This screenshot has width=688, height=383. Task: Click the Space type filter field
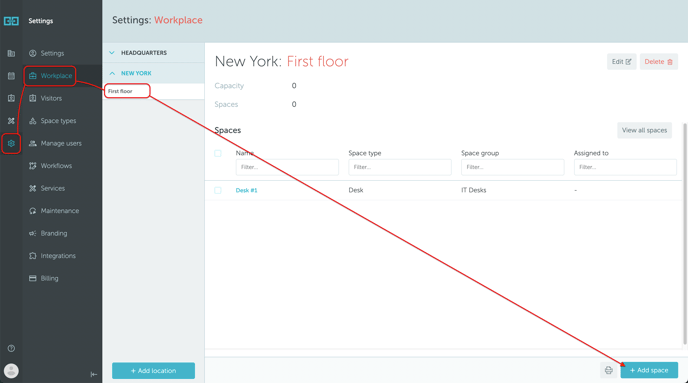400,167
